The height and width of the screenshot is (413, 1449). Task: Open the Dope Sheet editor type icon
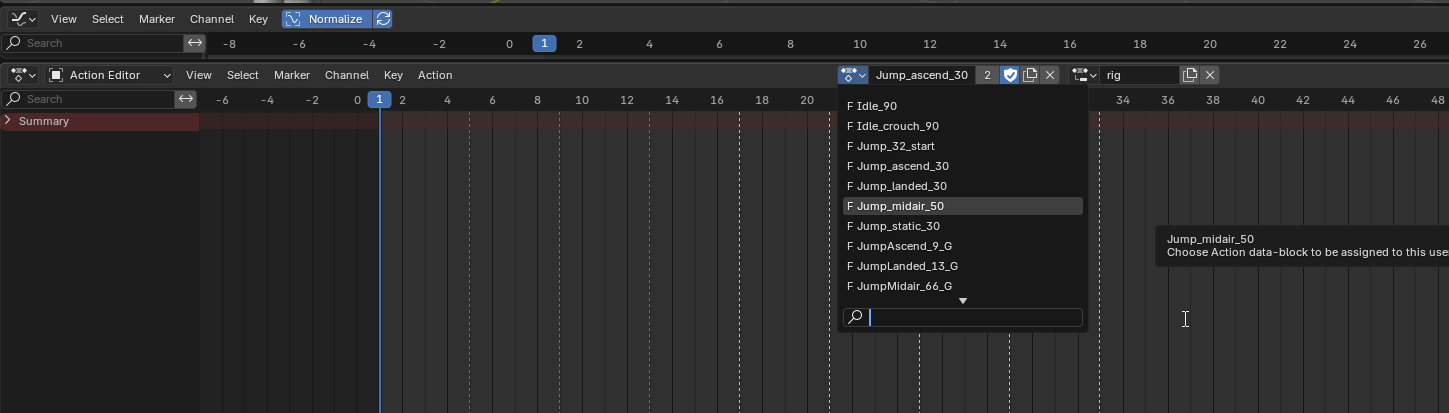coord(23,75)
